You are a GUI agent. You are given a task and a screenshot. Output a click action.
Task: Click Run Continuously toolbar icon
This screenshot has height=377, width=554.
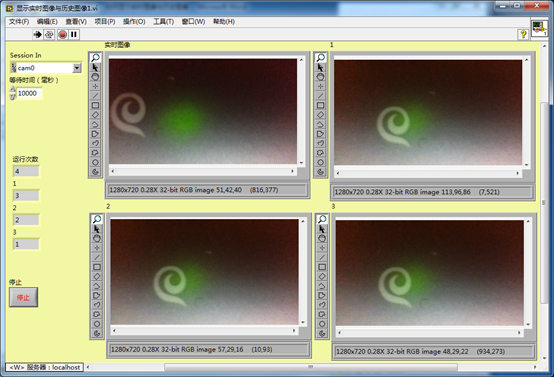[49, 34]
